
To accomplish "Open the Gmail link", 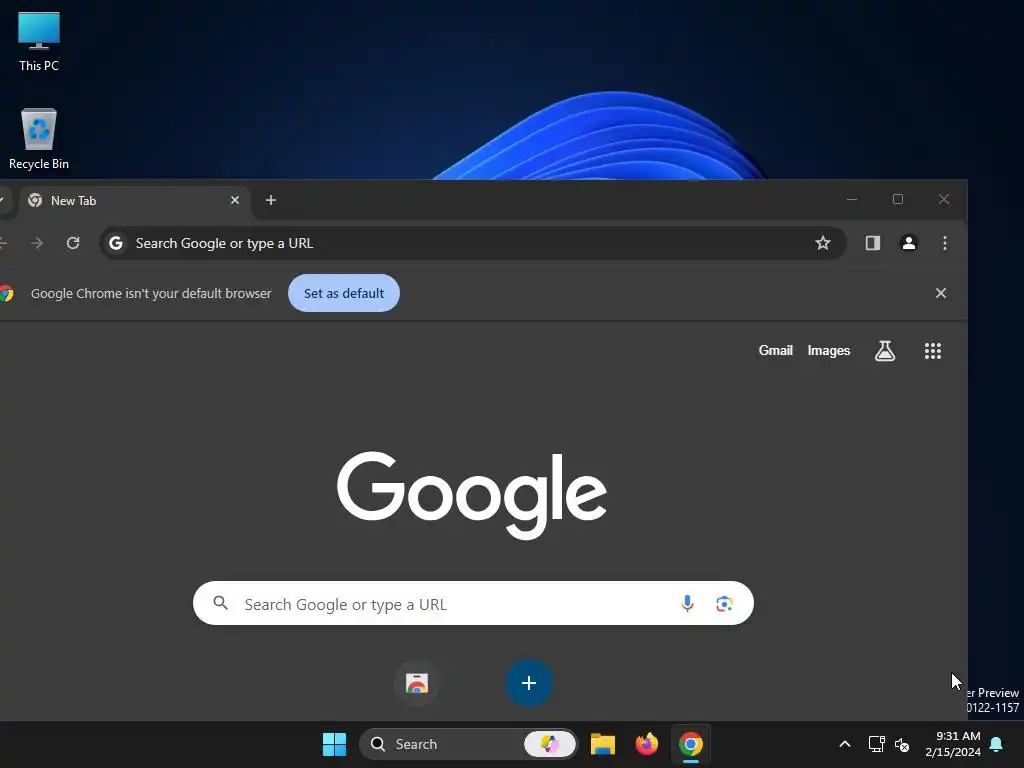I will (x=775, y=351).
